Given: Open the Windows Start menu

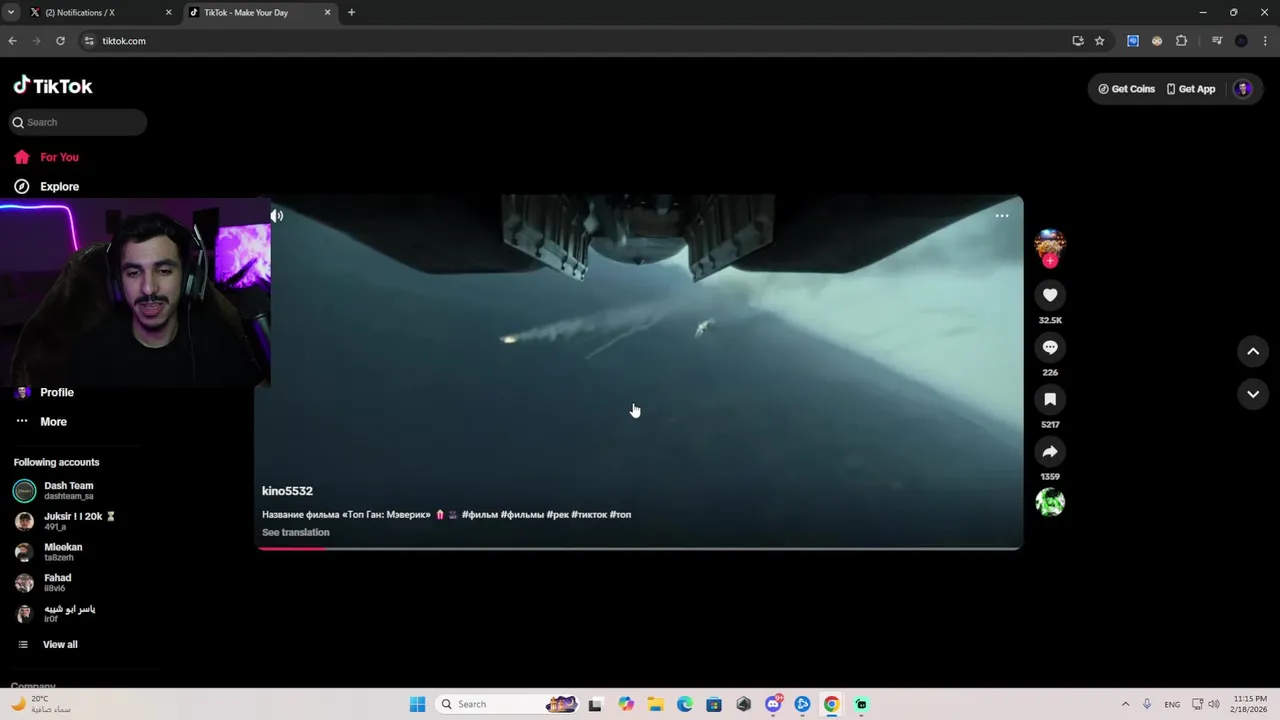Looking at the screenshot, I should (417, 704).
